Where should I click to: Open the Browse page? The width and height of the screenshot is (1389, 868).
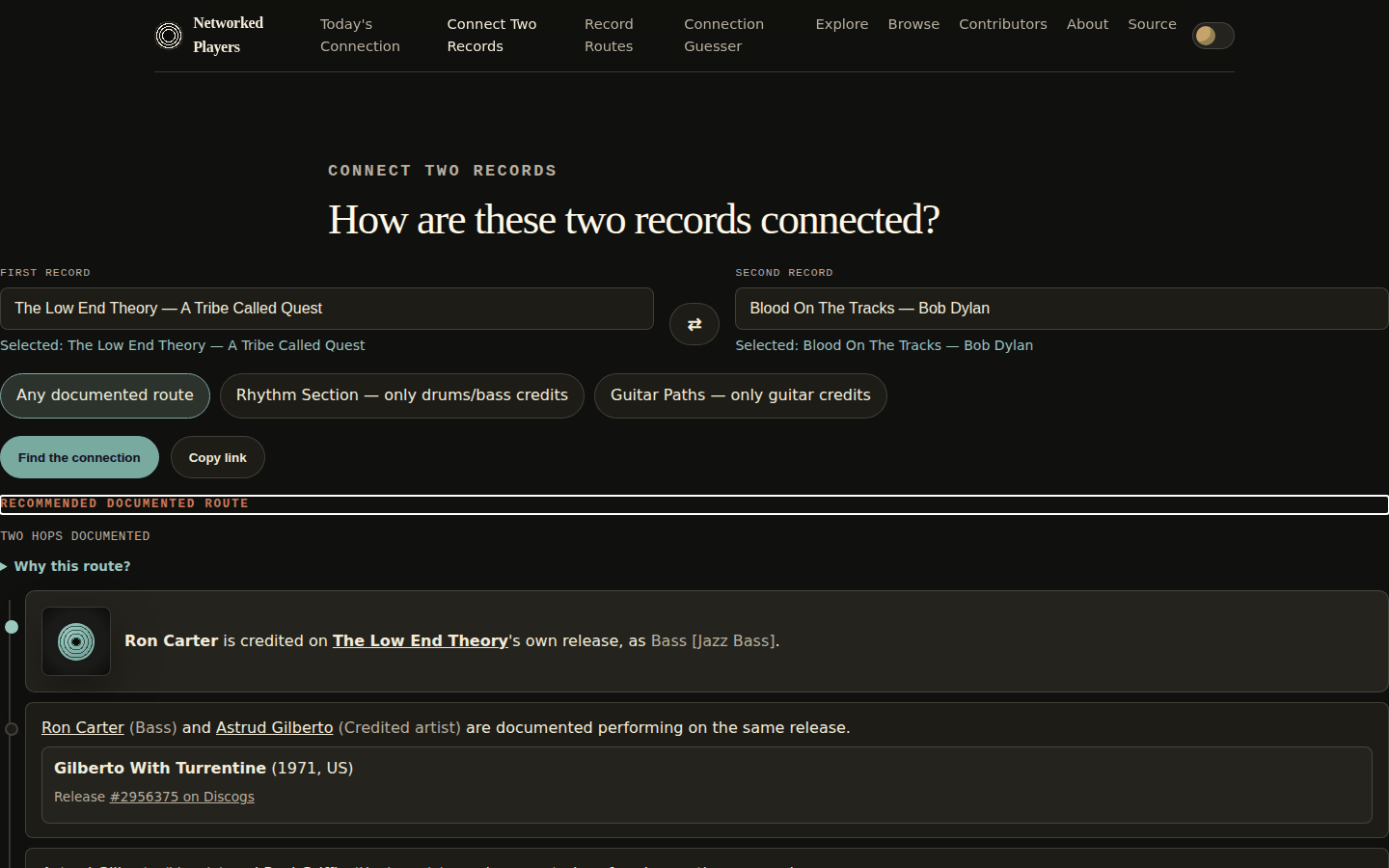913,24
